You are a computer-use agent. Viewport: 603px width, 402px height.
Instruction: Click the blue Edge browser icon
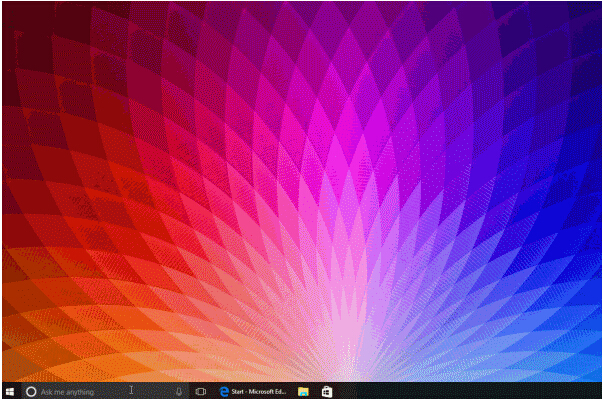(x=224, y=392)
